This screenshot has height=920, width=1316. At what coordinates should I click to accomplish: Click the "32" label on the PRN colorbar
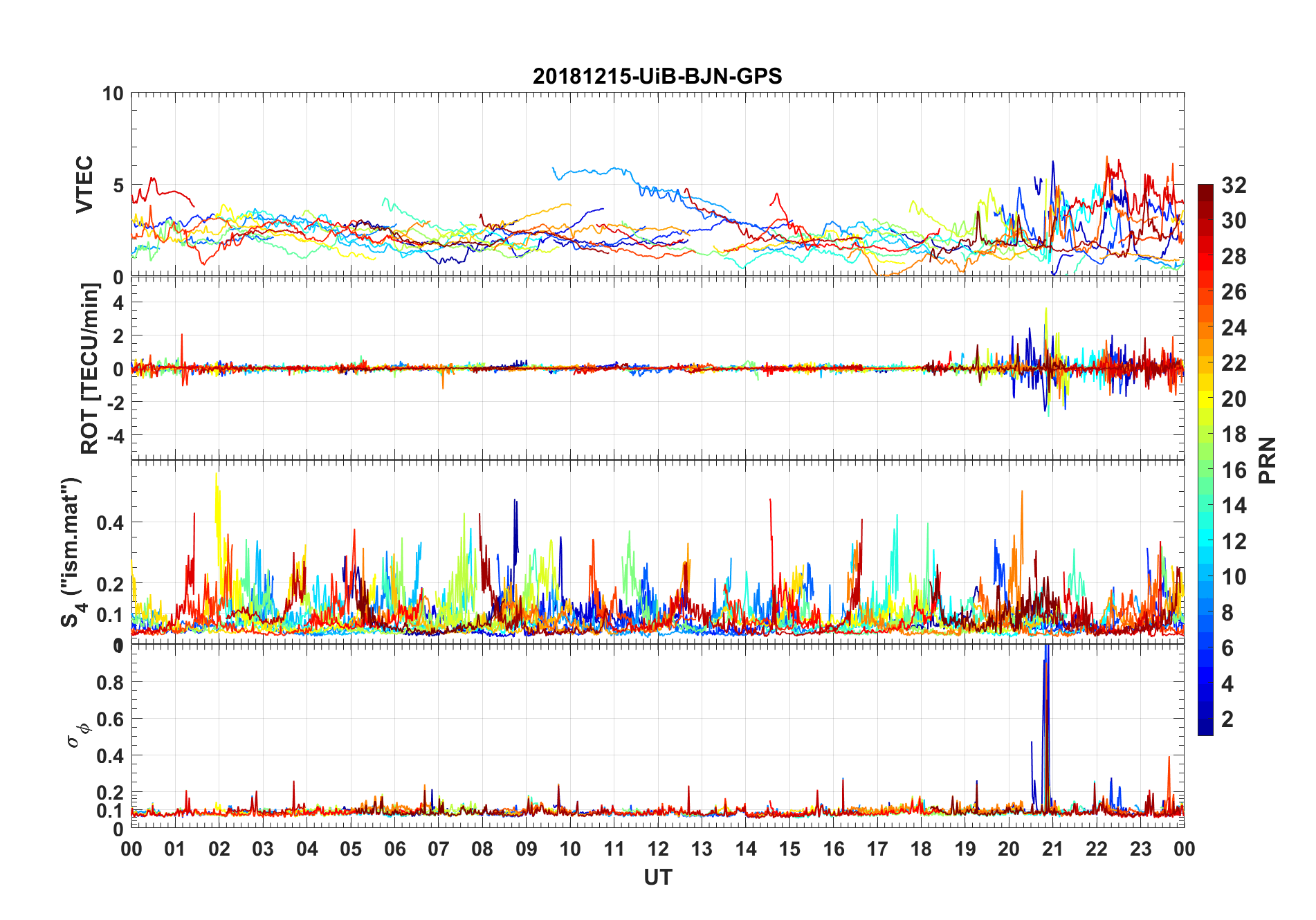[1234, 185]
